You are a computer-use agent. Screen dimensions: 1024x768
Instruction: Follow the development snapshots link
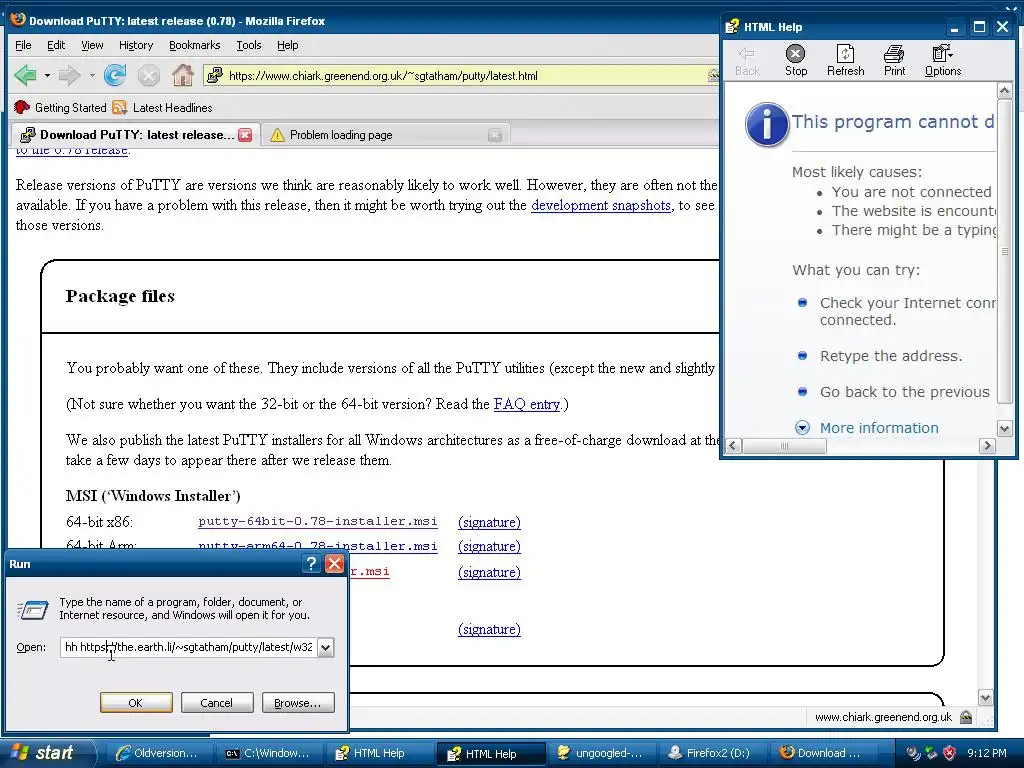point(601,205)
